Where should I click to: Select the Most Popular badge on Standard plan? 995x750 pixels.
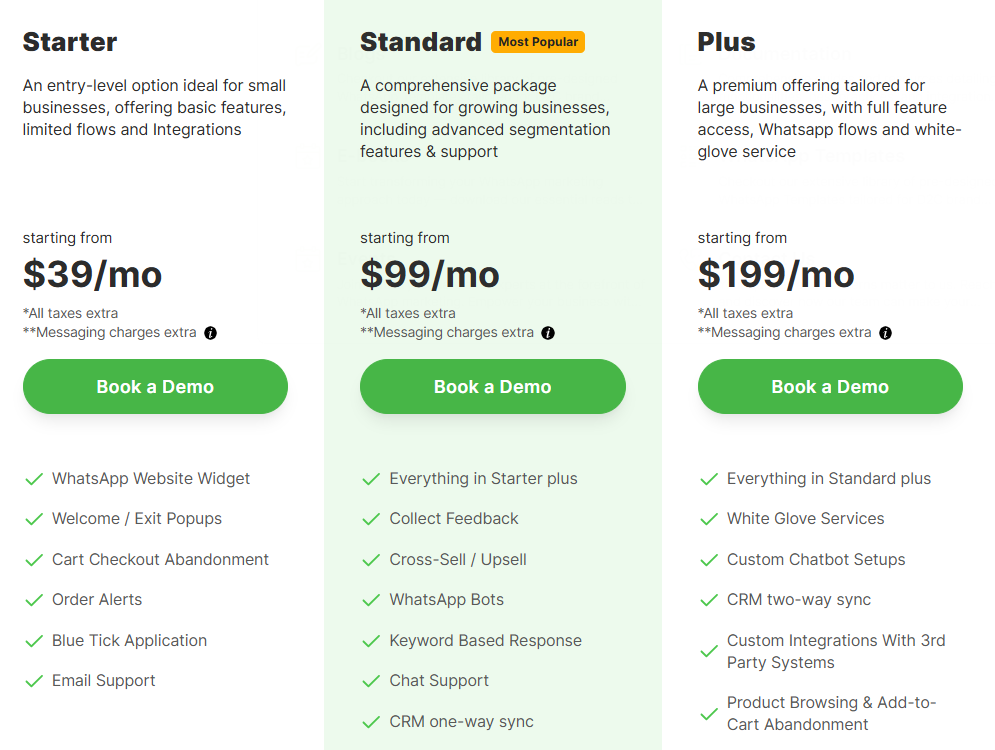[x=538, y=42]
